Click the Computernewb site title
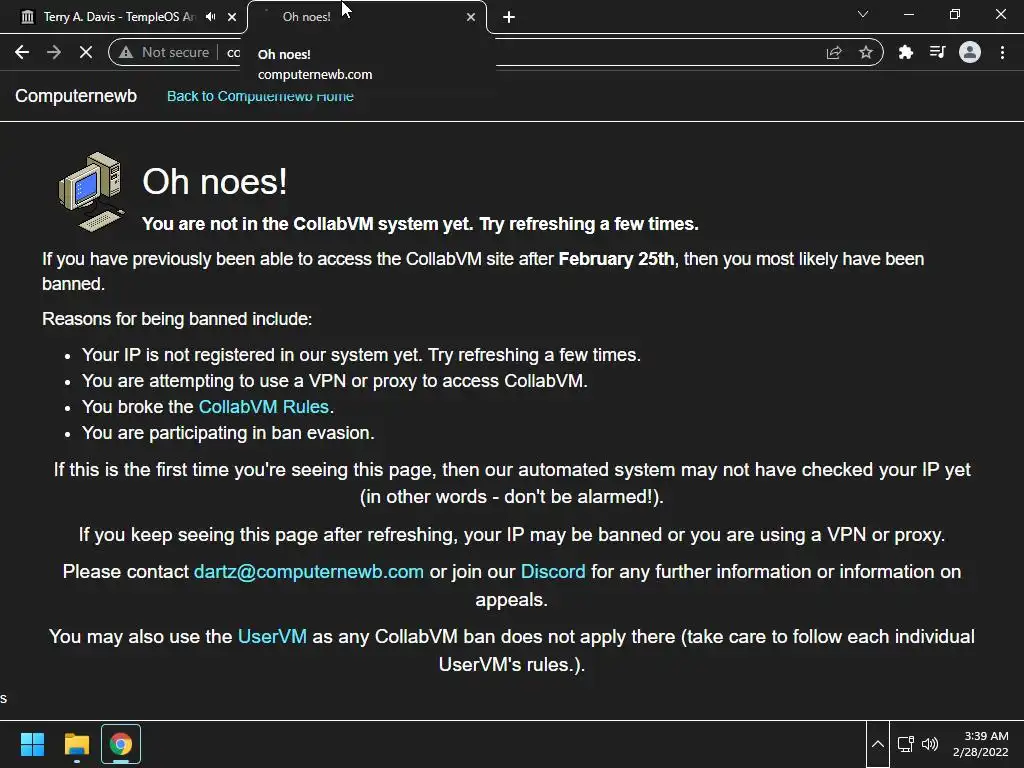1024x768 pixels. coord(76,96)
